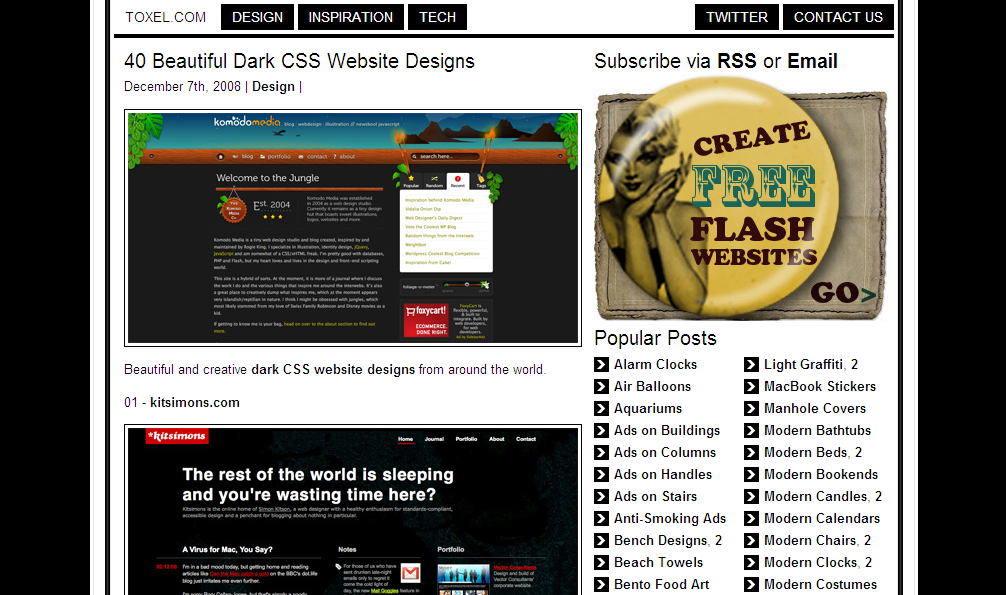Open the Ads on Buildings post
The image size is (1006, 595).
pos(667,431)
